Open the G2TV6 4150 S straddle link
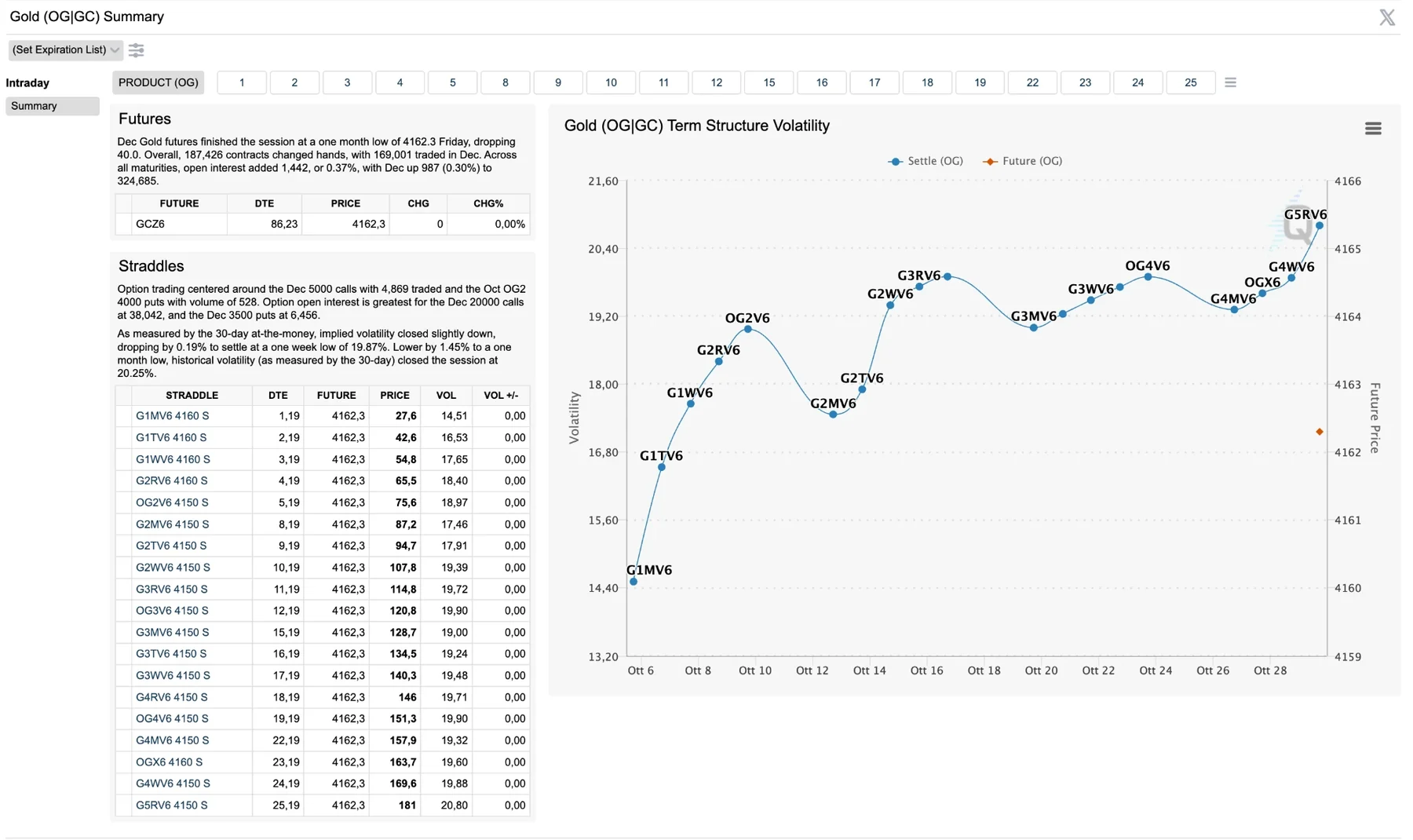 171,546
